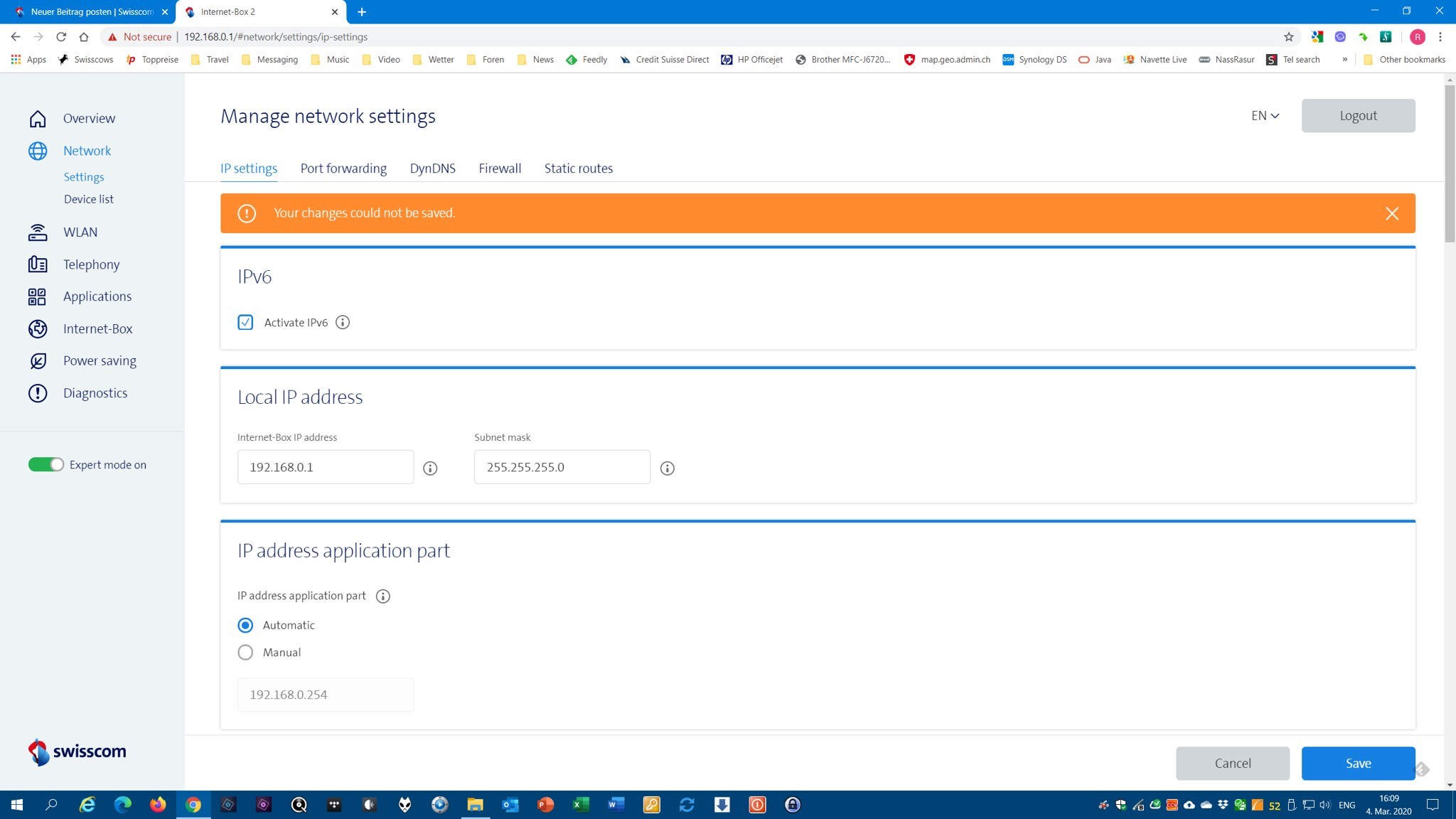Click the blue Save button
Viewport: 1456px width, 819px height.
coord(1358,764)
